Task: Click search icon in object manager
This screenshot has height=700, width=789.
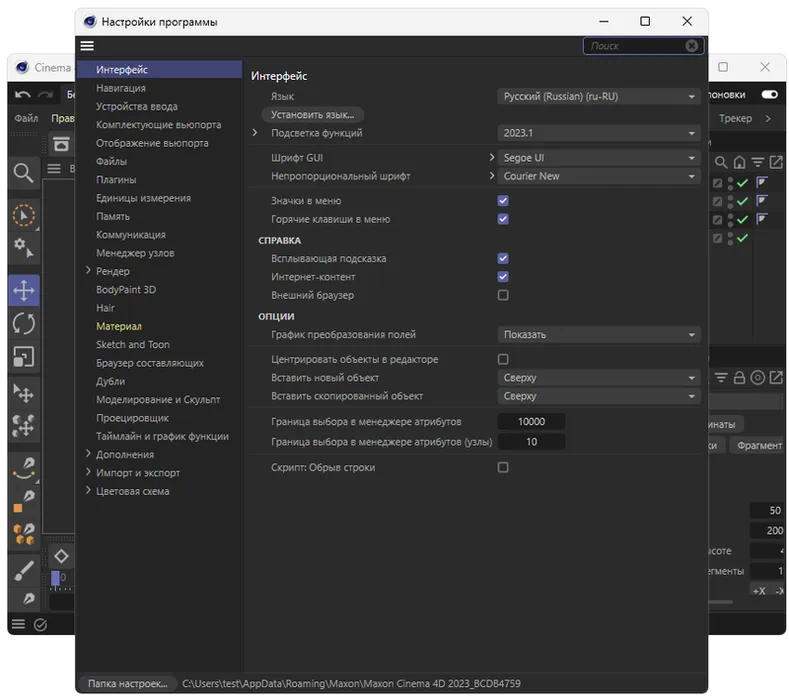Action: [x=721, y=162]
